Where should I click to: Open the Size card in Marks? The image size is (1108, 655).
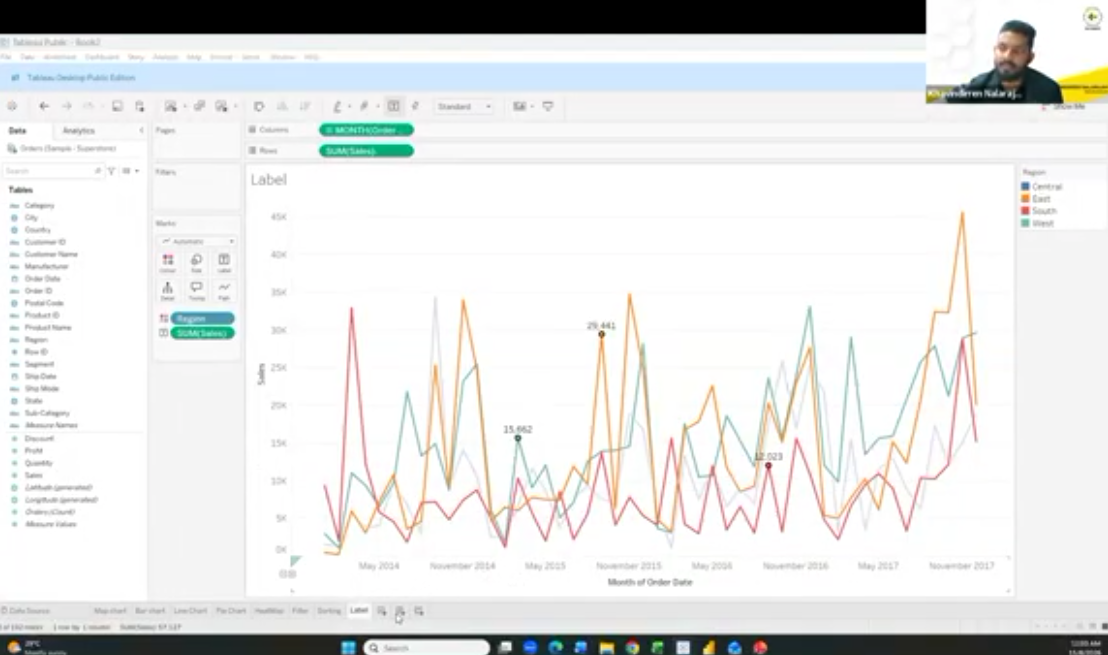pos(196,263)
